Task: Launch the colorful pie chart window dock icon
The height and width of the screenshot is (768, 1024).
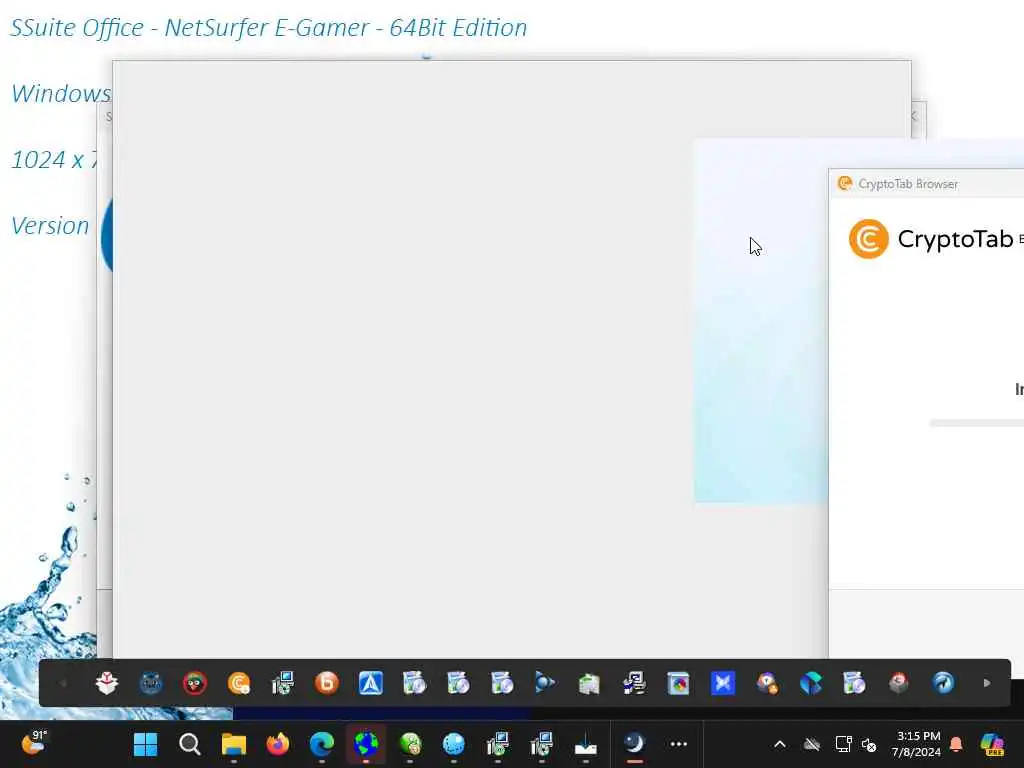Action: (x=679, y=683)
